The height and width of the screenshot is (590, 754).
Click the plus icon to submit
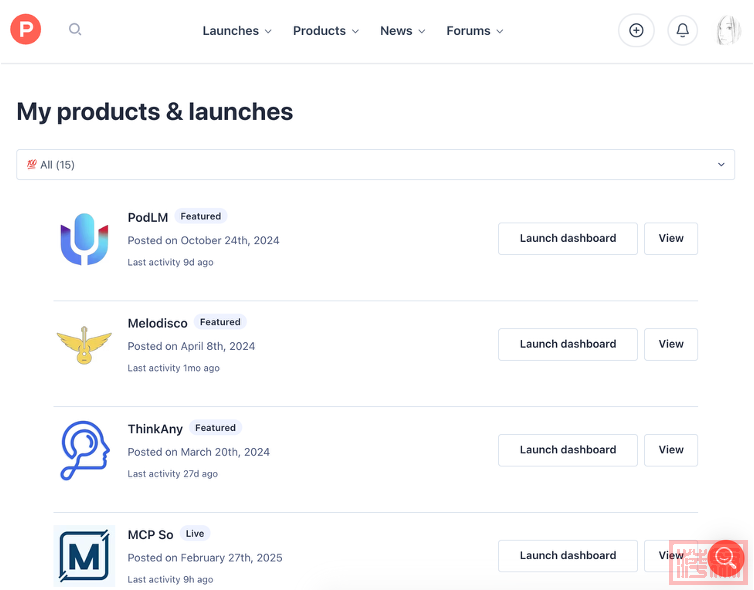[x=636, y=31]
